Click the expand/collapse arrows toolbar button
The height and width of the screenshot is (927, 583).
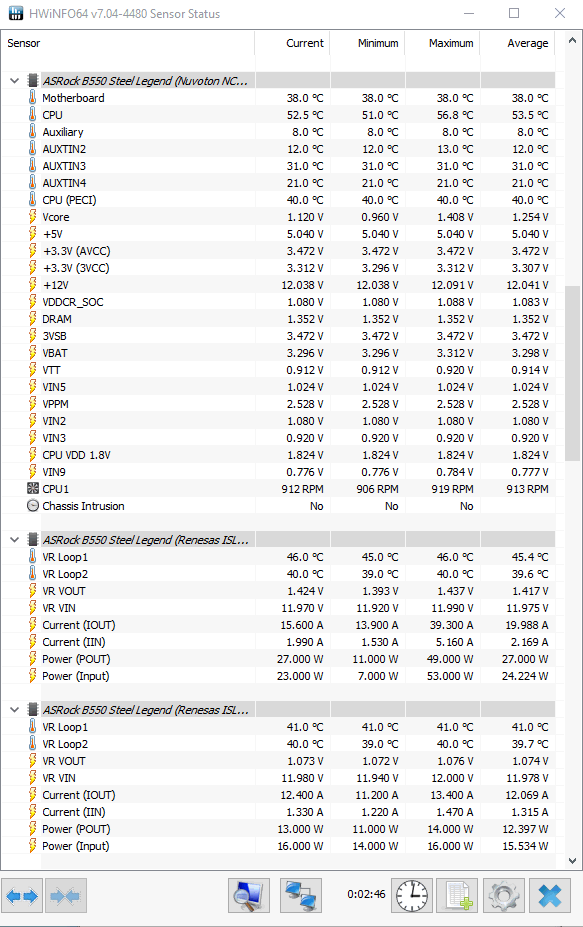click(x=22, y=895)
